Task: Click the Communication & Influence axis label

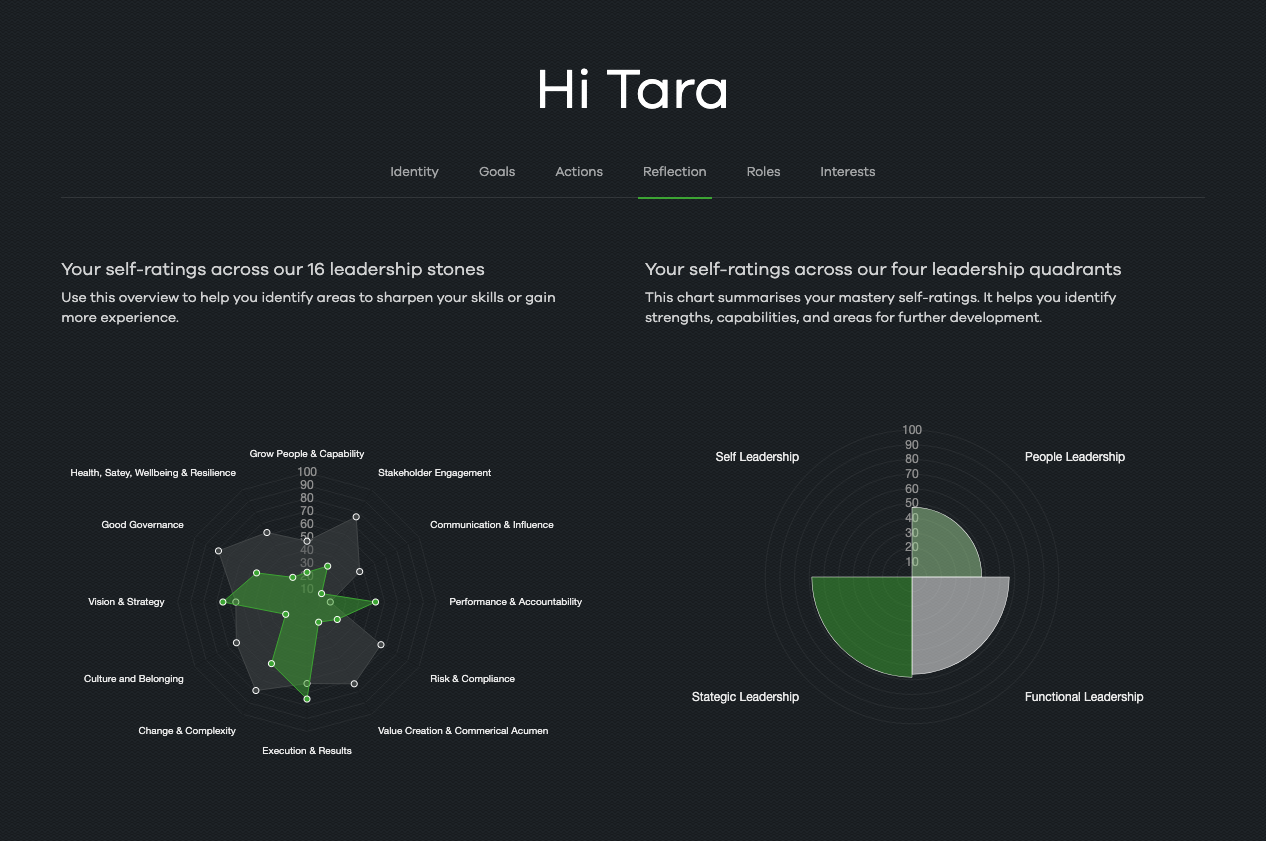Action: click(x=491, y=525)
